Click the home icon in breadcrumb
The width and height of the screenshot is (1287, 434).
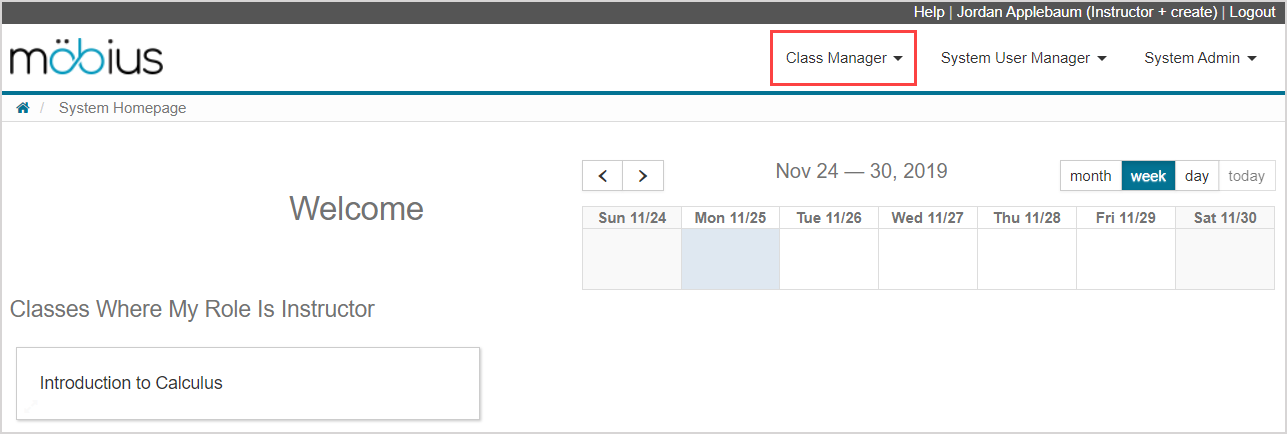coord(23,108)
